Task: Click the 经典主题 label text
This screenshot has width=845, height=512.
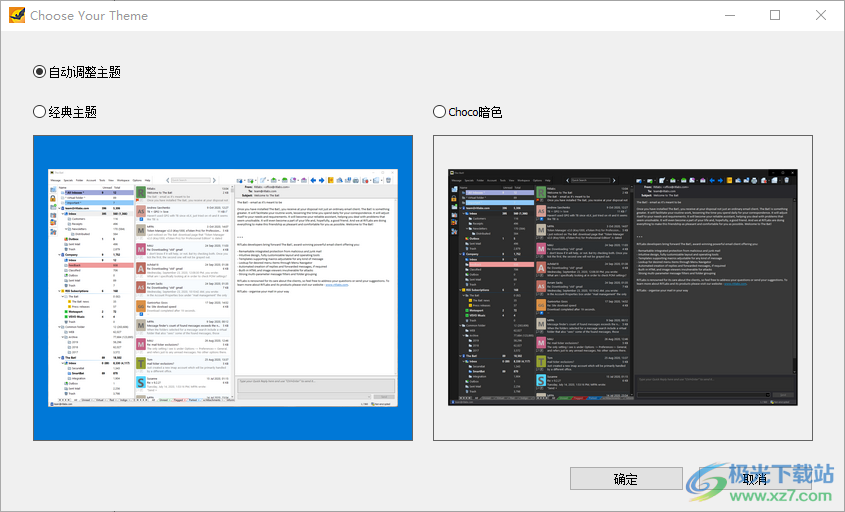Action: 73,112
